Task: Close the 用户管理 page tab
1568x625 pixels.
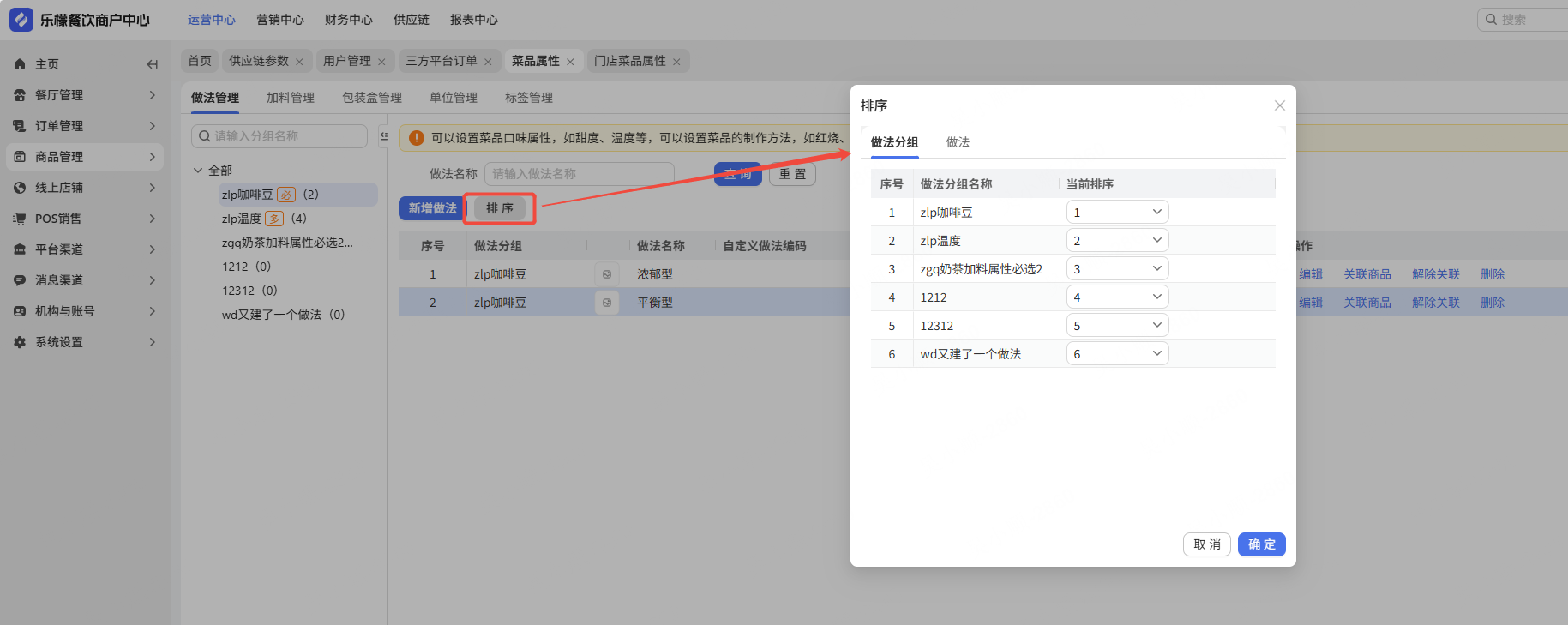Action: tap(381, 62)
